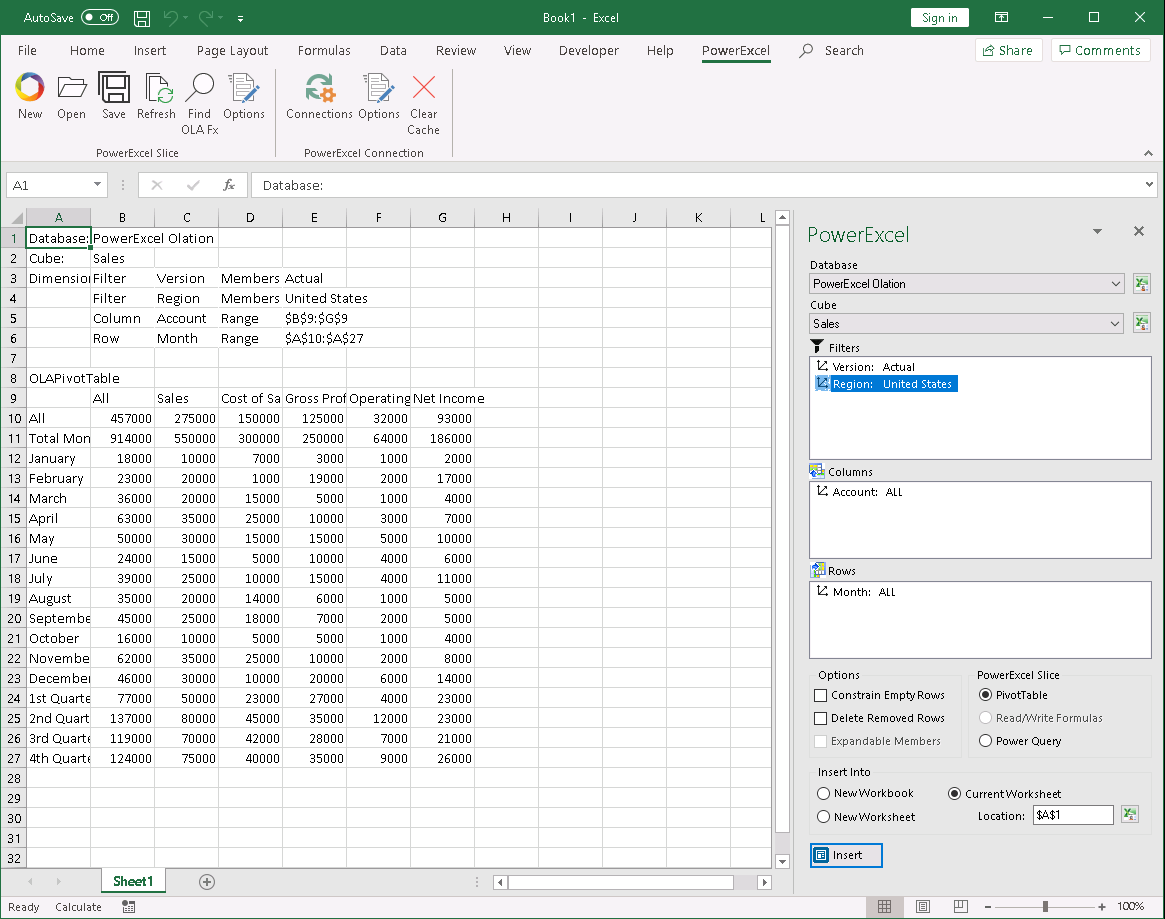Click the vertical scrollbar down arrow
1165x919 pixels.
click(782, 861)
